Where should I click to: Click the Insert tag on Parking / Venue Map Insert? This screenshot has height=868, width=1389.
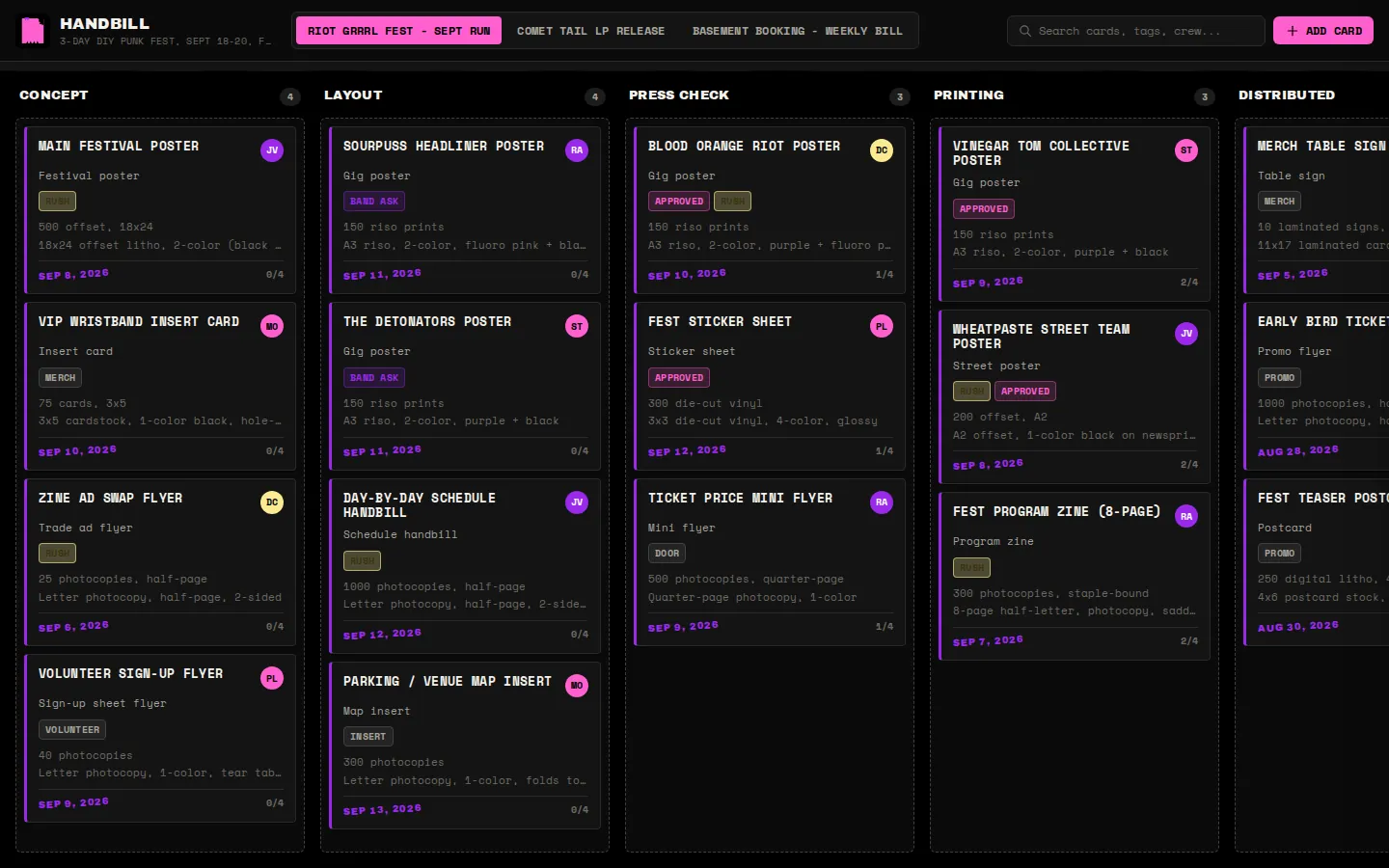pos(368,737)
